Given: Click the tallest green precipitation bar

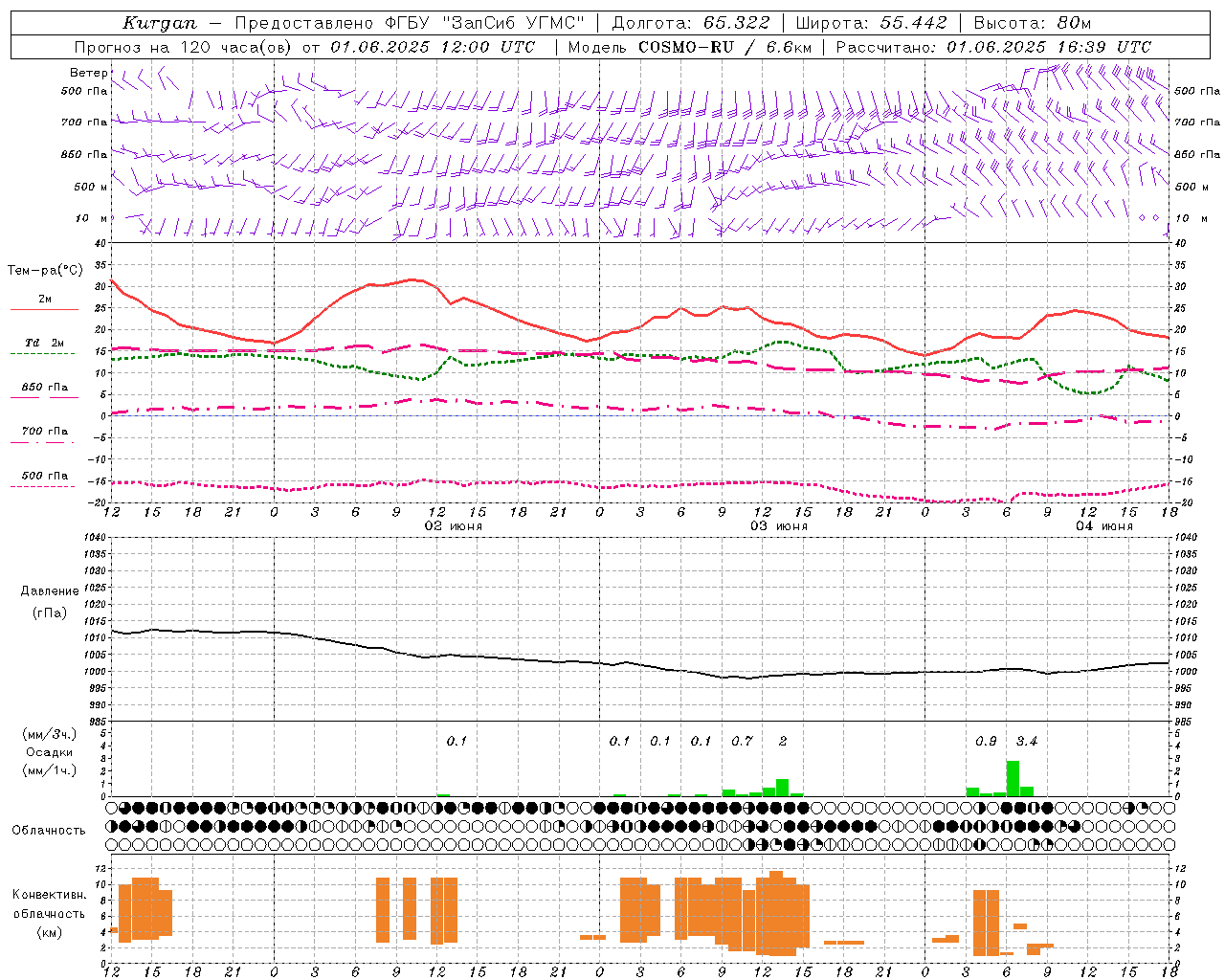Looking at the screenshot, I should pyautogui.click(x=1013, y=778).
